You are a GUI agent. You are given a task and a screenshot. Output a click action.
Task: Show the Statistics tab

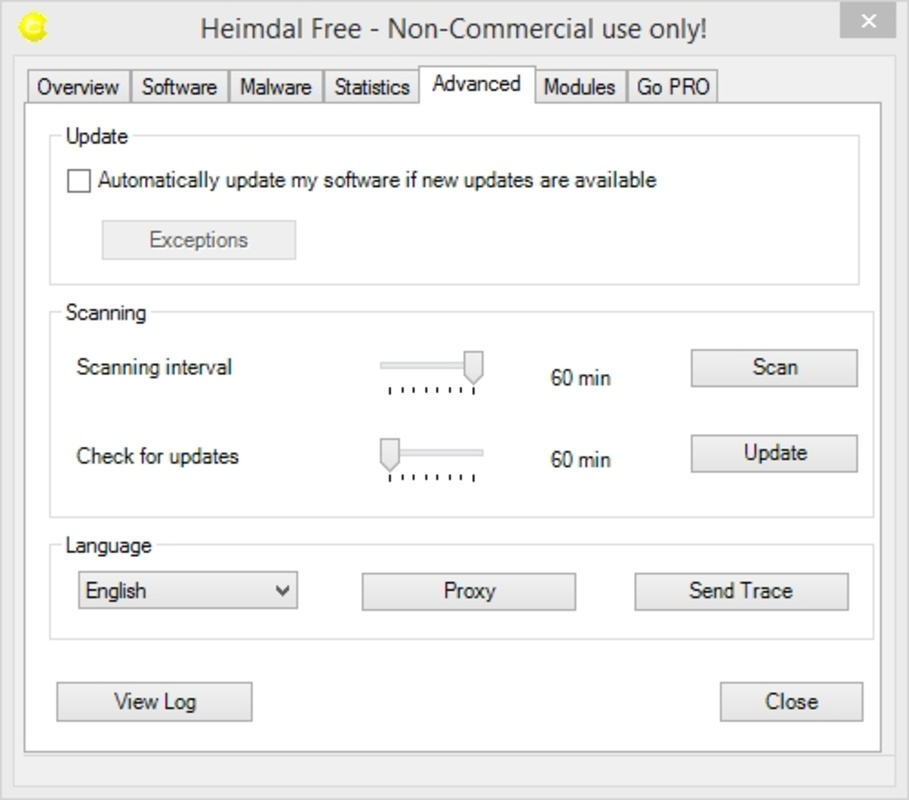(x=372, y=87)
